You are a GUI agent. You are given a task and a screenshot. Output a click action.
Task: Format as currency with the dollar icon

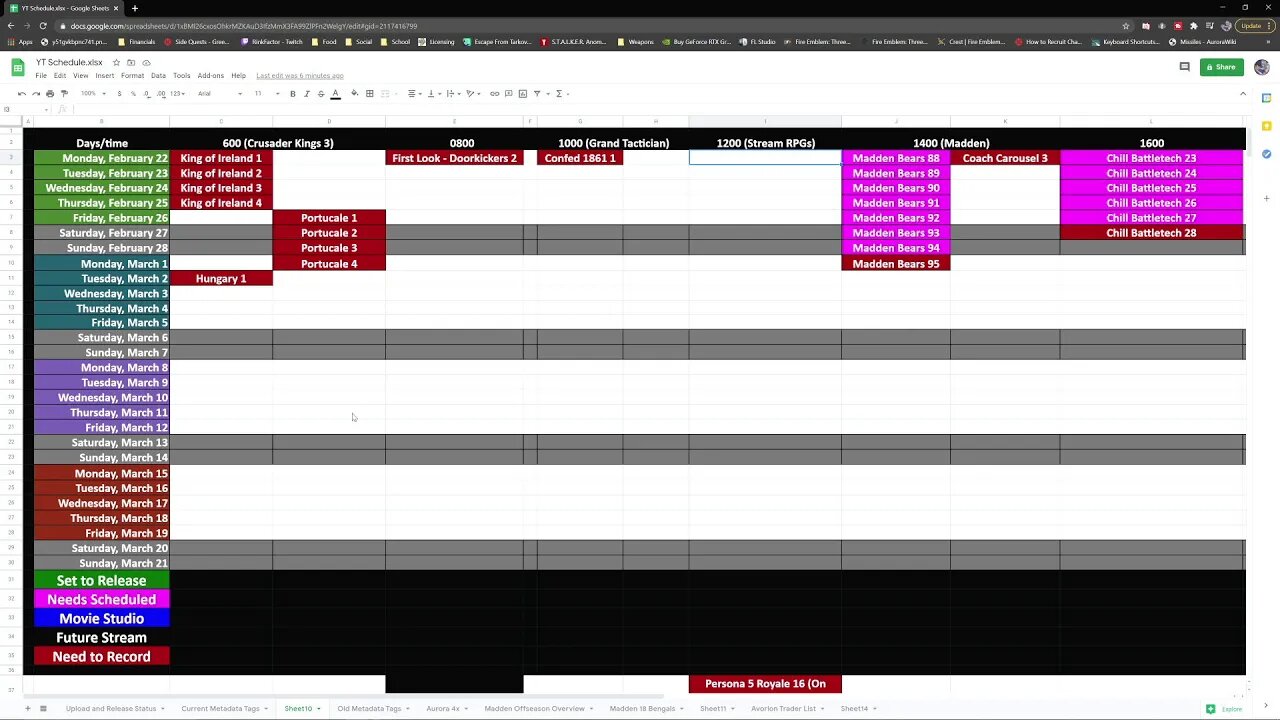click(x=119, y=93)
